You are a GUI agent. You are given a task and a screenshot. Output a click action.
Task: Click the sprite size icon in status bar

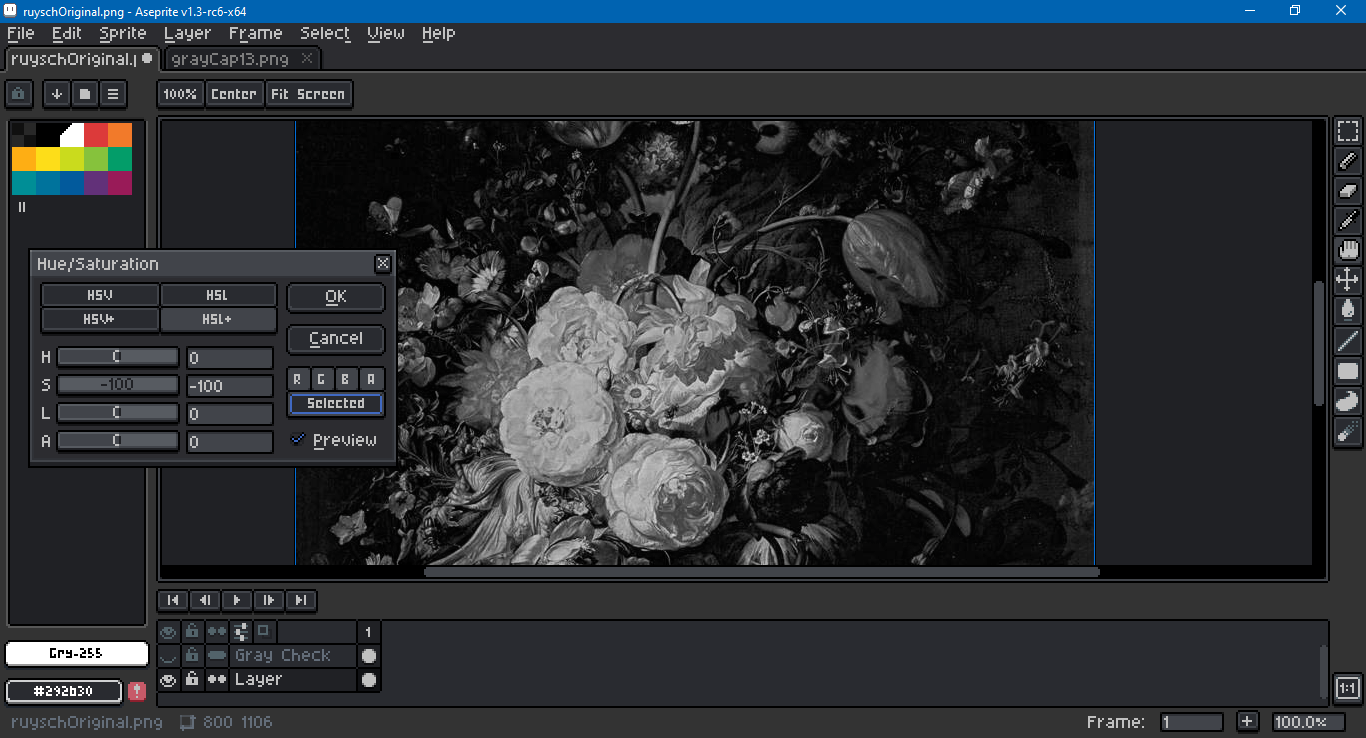pos(187,722)
